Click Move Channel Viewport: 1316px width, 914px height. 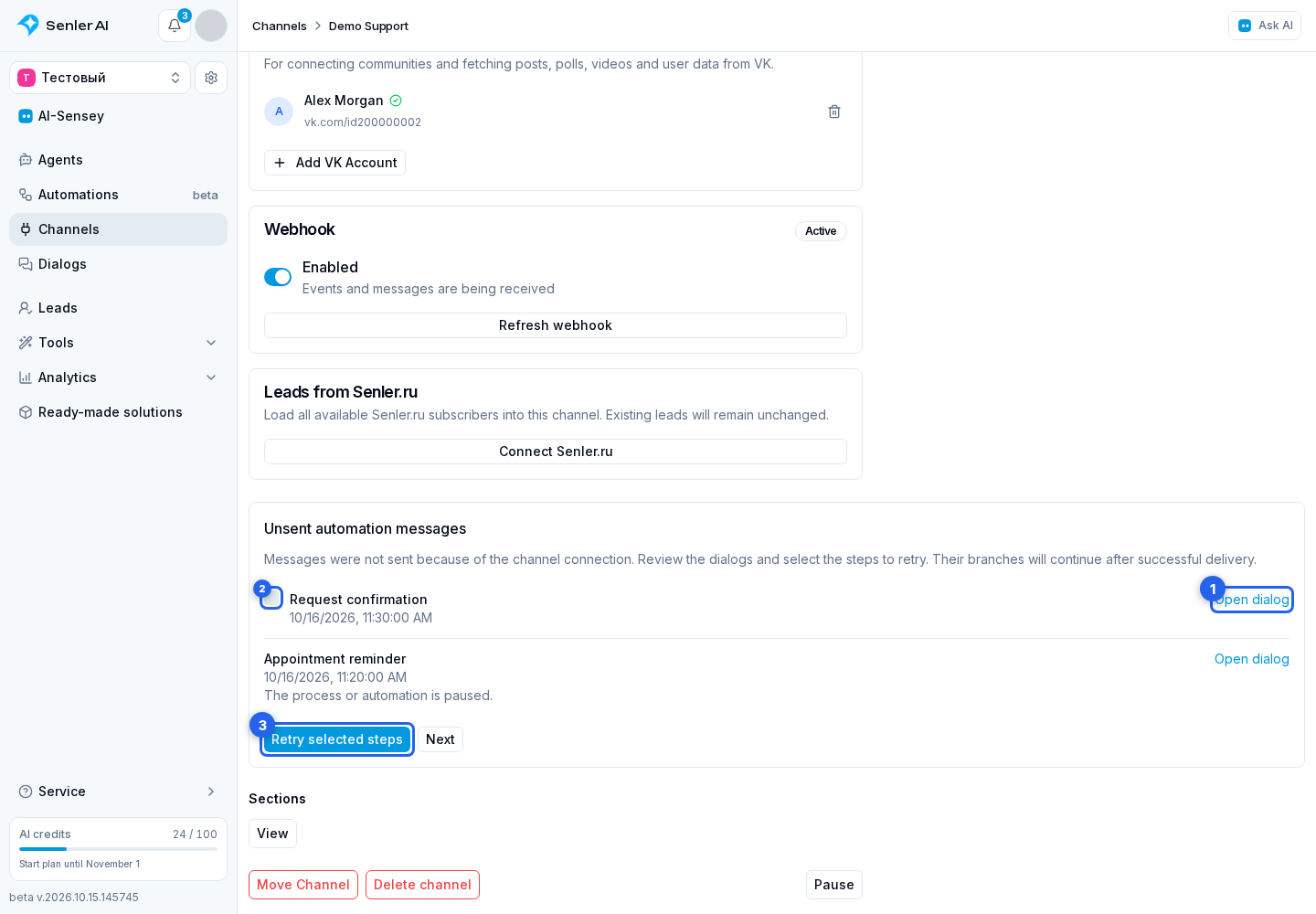[303, 885]
